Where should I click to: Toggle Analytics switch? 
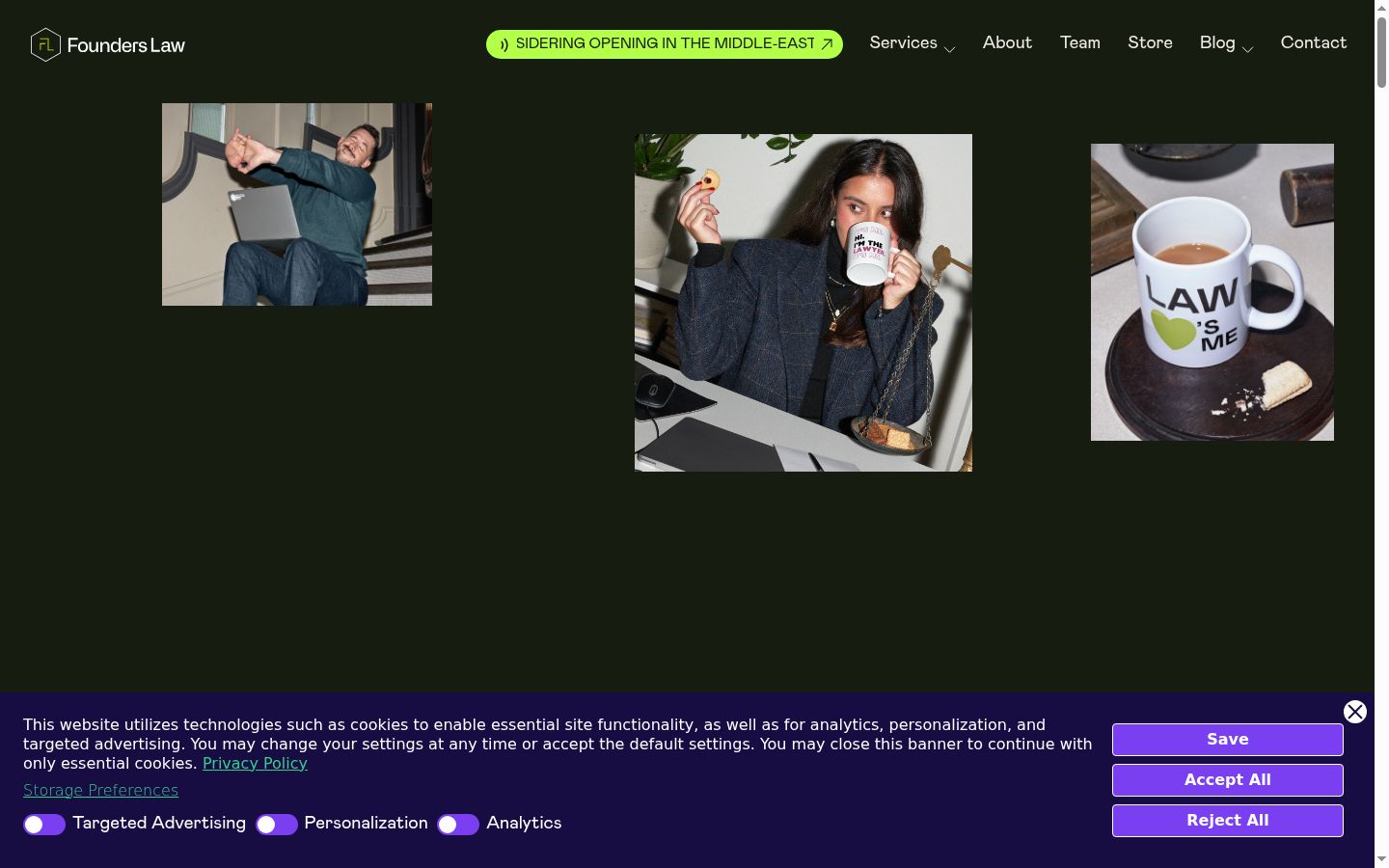pyautogui.click(x=458, y=825)
